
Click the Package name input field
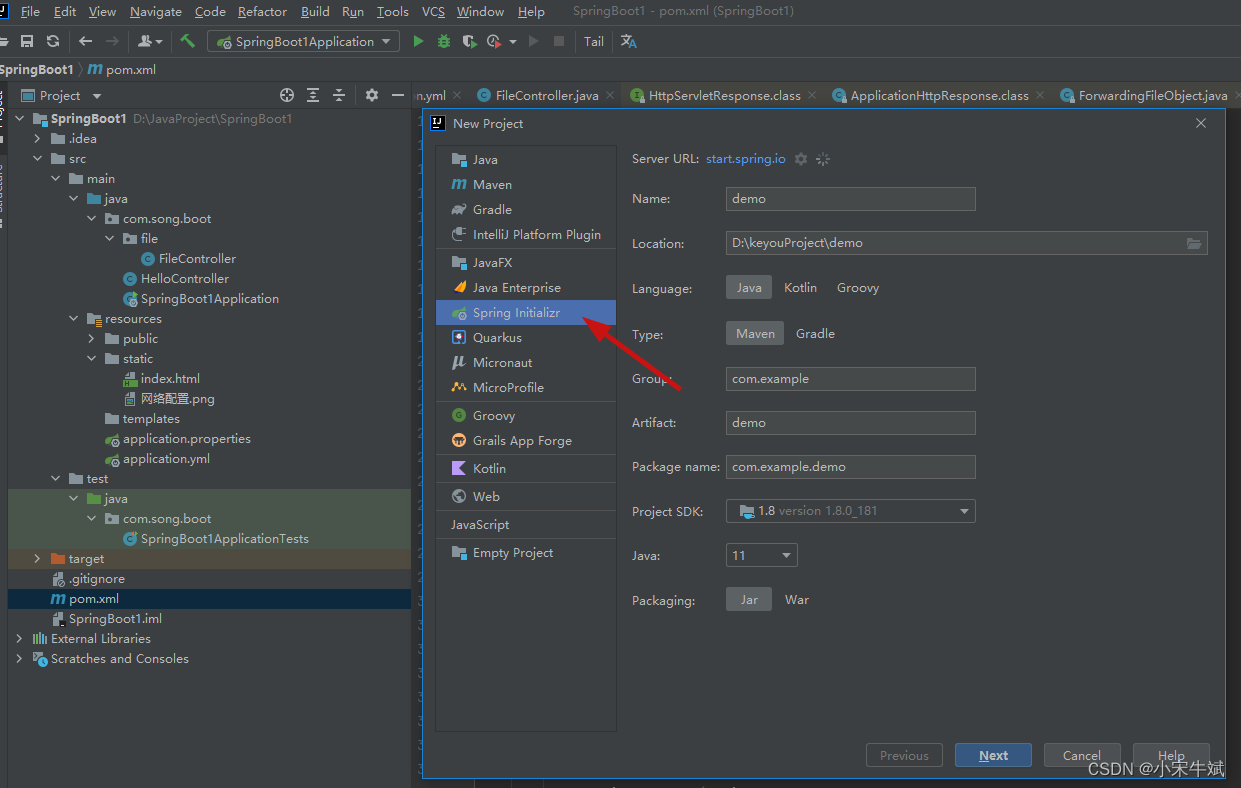851,466
